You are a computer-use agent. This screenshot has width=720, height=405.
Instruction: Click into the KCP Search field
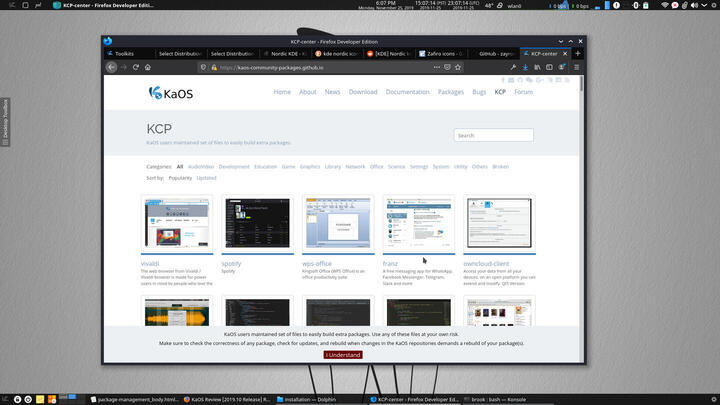coord(494,135)
